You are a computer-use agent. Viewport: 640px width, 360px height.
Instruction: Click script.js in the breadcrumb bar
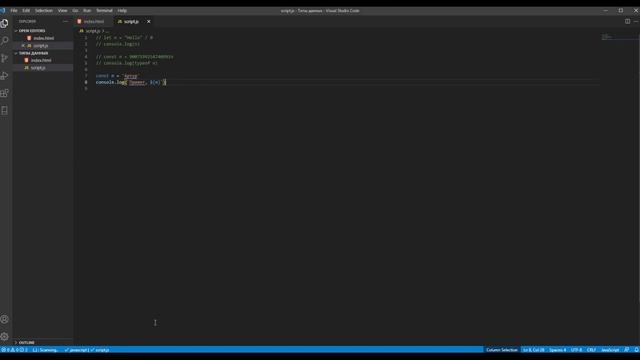(x=93, y=31)
